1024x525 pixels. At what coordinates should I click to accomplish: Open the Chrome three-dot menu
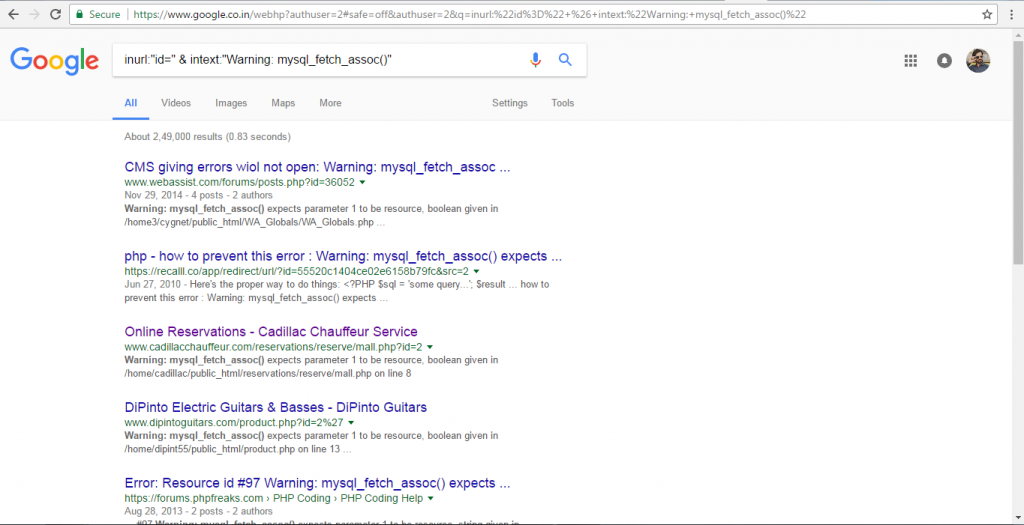coord(1012,14)
